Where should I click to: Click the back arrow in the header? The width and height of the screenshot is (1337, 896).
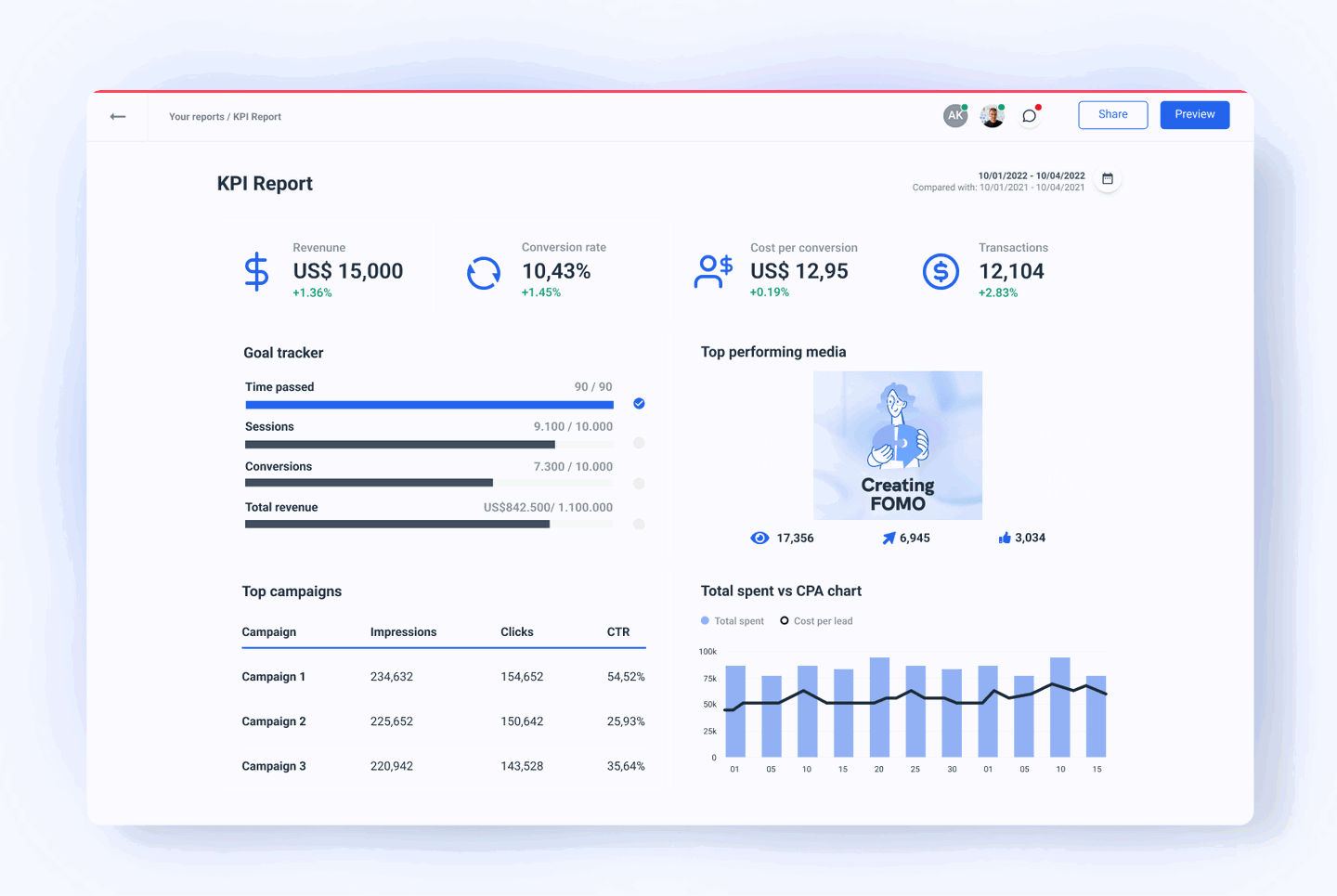[x=118, y=116]
